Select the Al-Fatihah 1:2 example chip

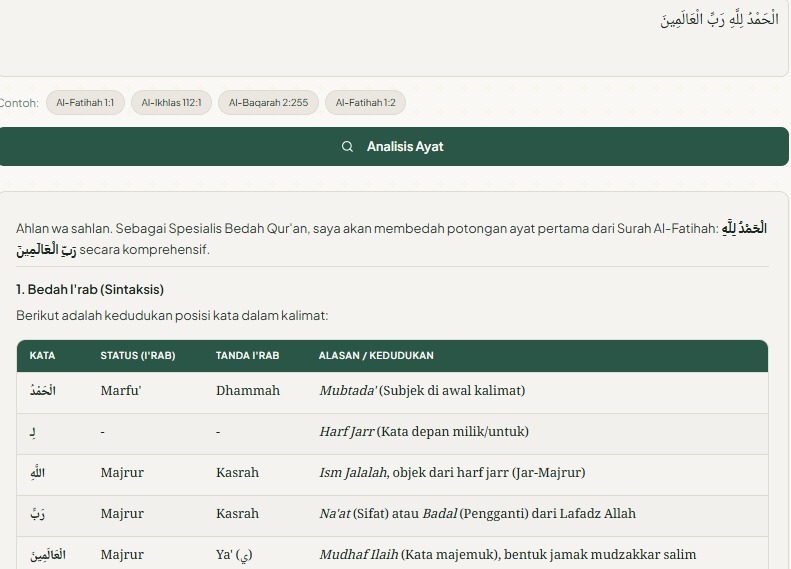tap(365, 103)
